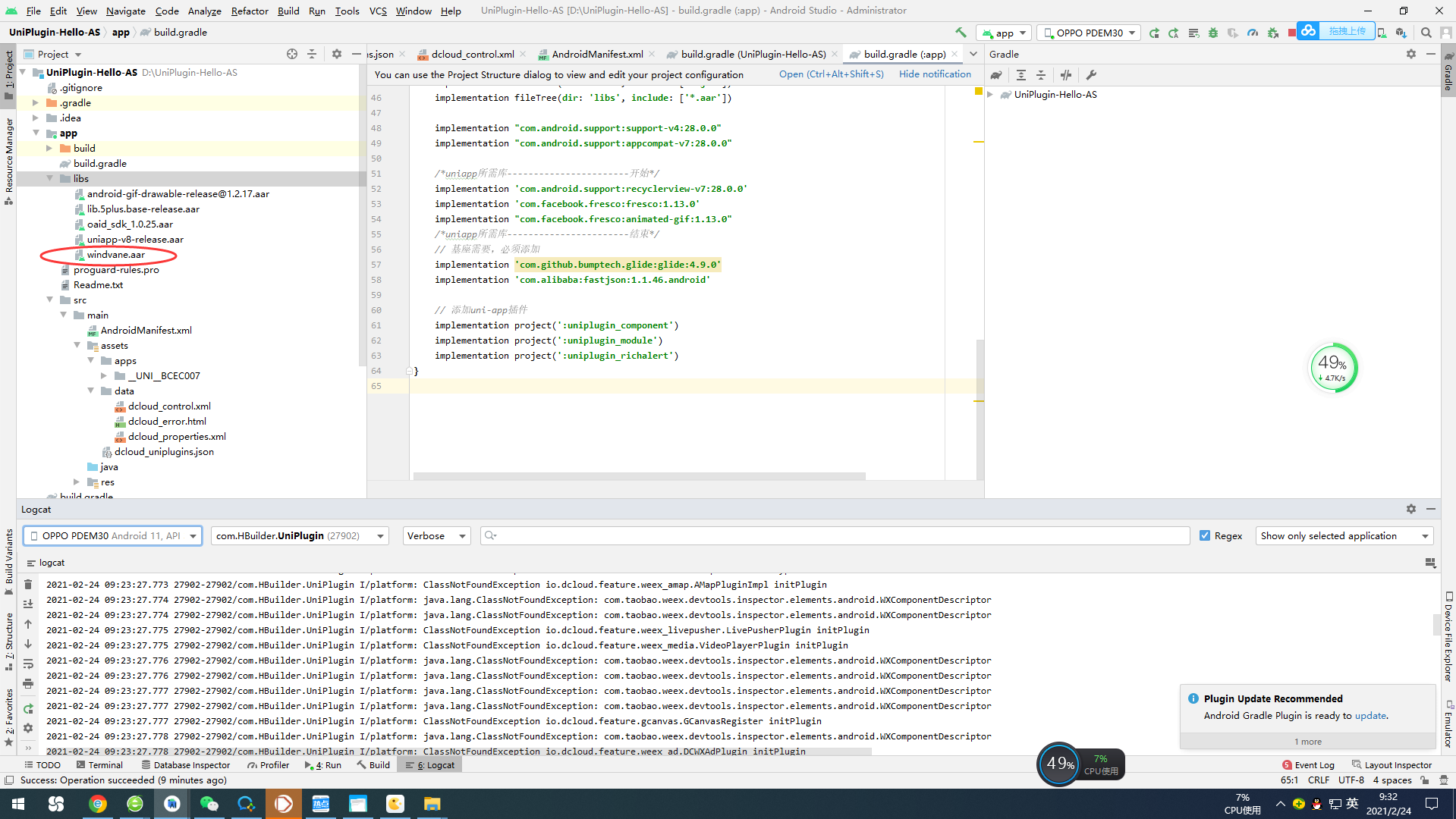Collapse the libs folder in tree
The image size is (1456, 819).
(49, 178)
